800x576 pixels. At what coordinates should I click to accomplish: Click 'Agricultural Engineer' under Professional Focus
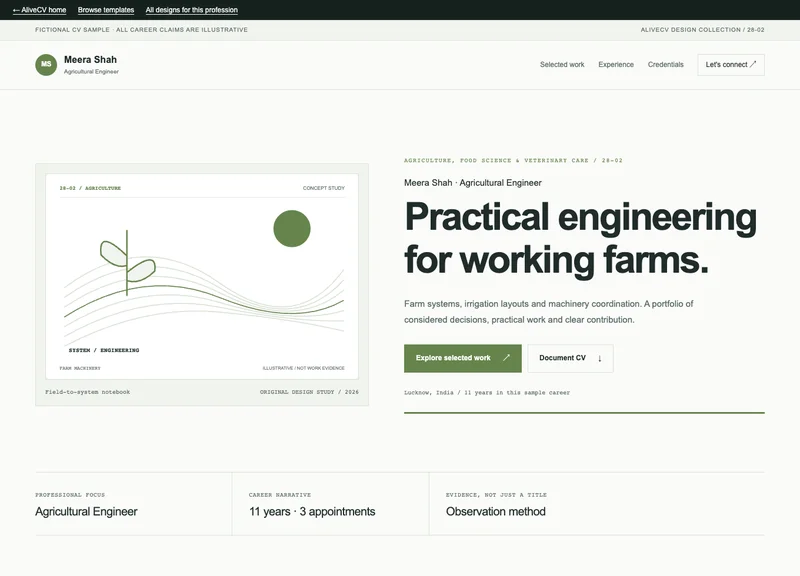86,511
